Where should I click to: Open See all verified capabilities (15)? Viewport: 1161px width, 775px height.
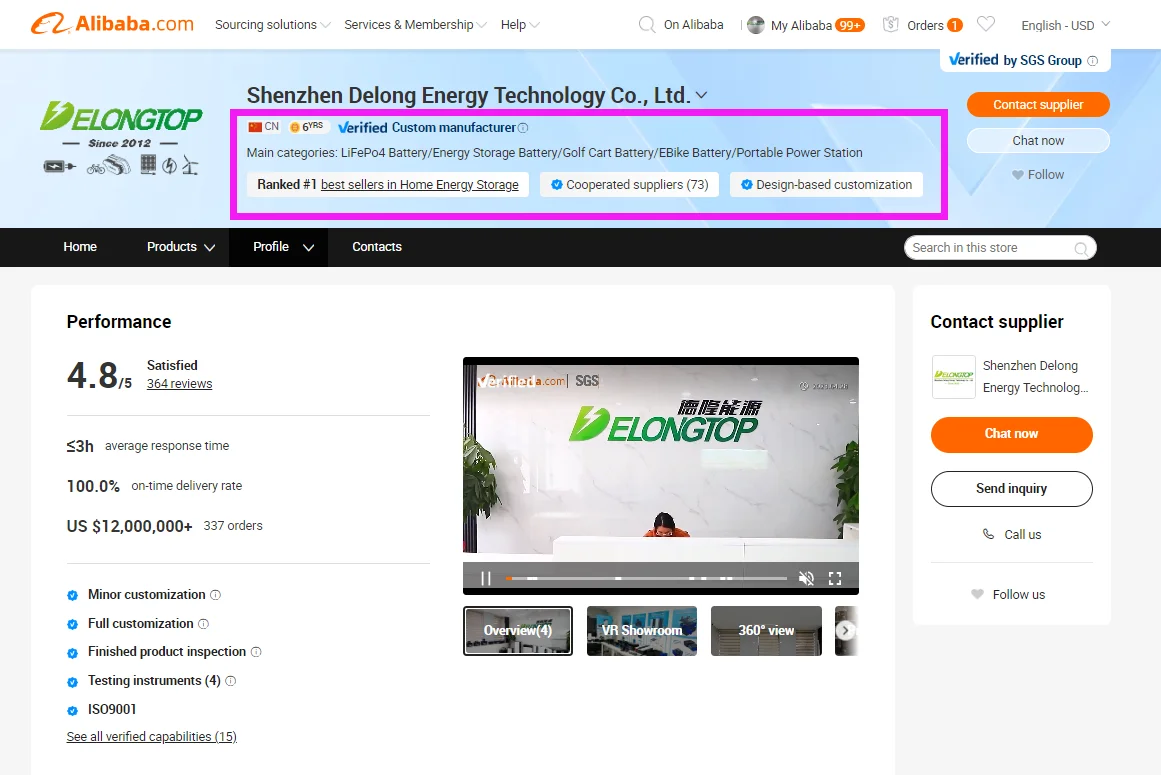[152, 737]
